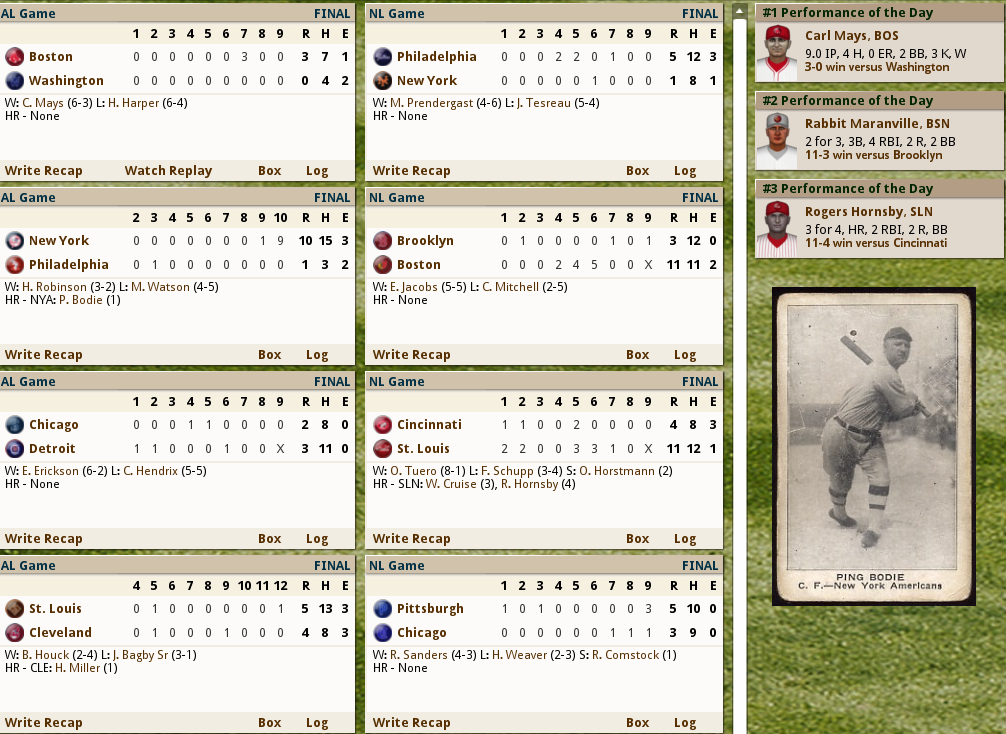Click the St. Louis Browns logo in AL game
Screen dimensions: 1006x734
click(x=14, y=608)
